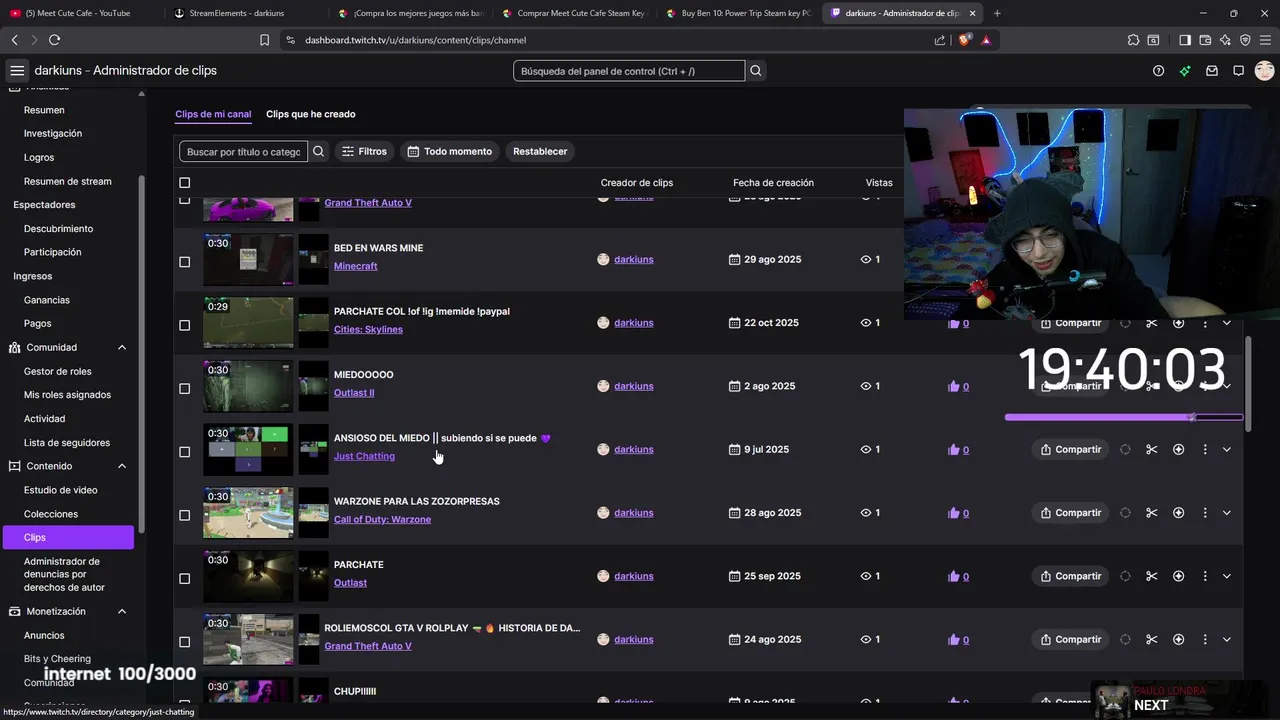
Task: Reload the page with the refresh icon
Action: point(54,40)
